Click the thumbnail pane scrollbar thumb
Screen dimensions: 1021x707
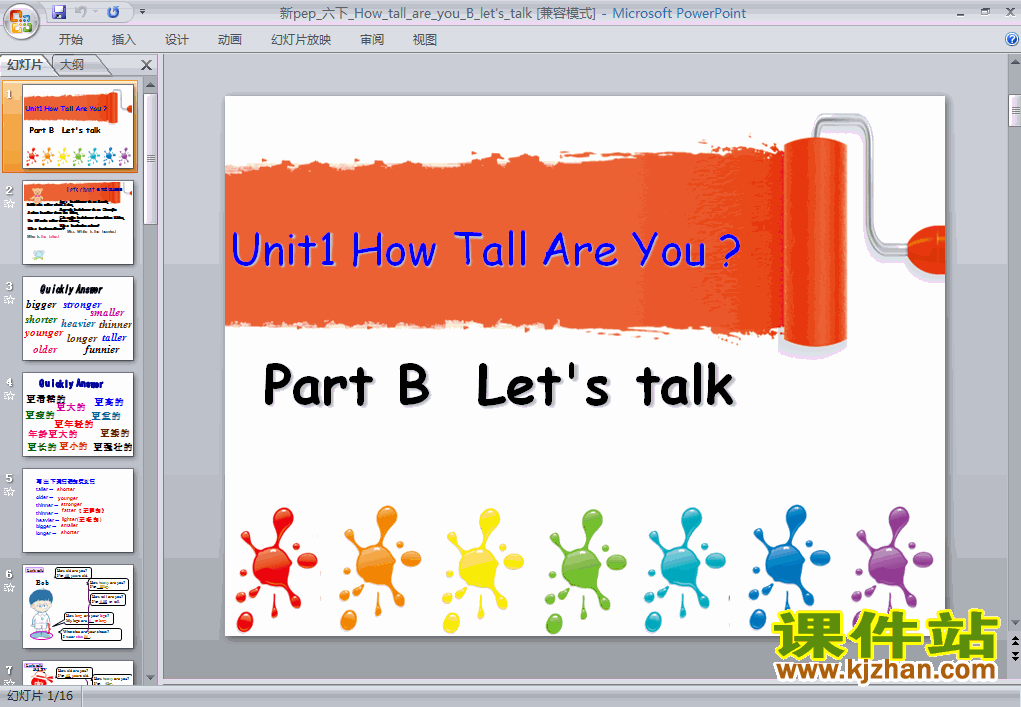point(150,159)
